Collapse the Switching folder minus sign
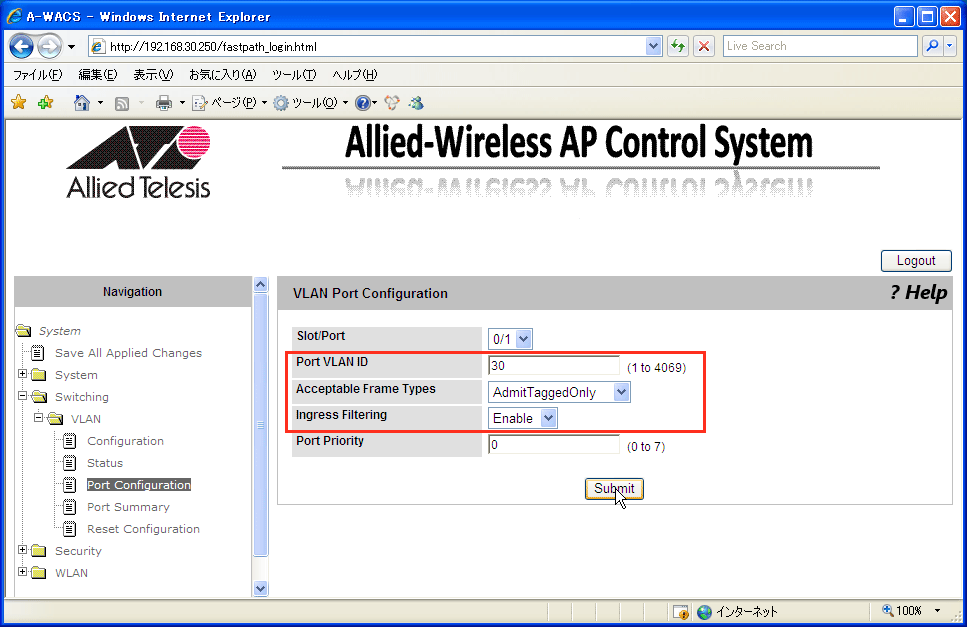Image resolution: width=967 pixels, height=627 pixels. pyautogui.click(x=22, y=395)
